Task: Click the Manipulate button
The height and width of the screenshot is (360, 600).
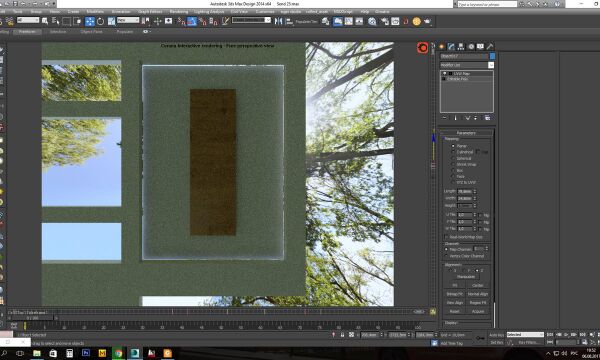Action: tap(466, 277)
